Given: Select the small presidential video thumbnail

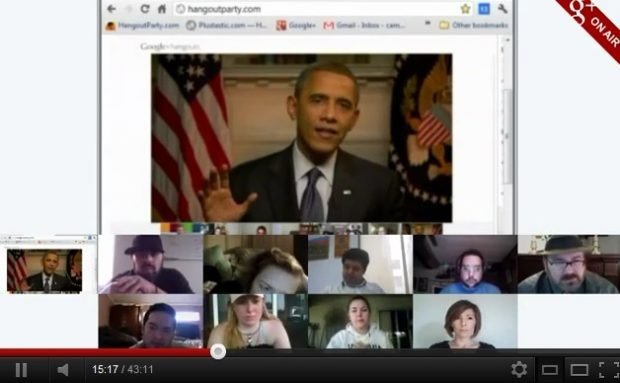Looking at the screenshot, I should [x=44, y=271].
